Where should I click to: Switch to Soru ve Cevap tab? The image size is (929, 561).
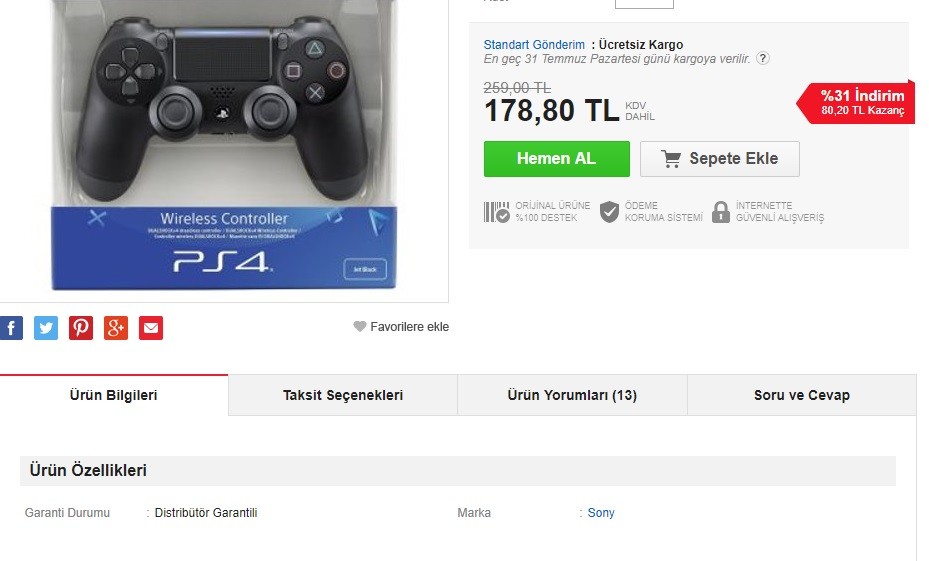click(x=802, y=395)
